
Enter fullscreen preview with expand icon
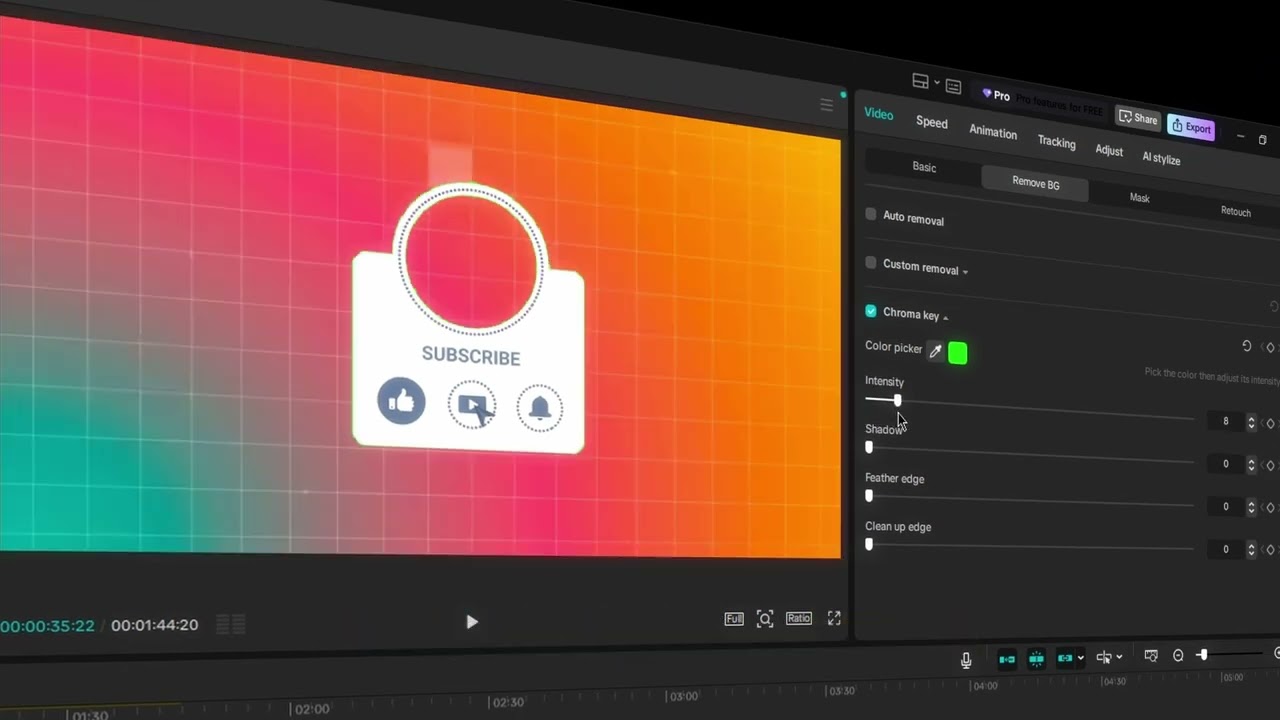click(834, 618)
